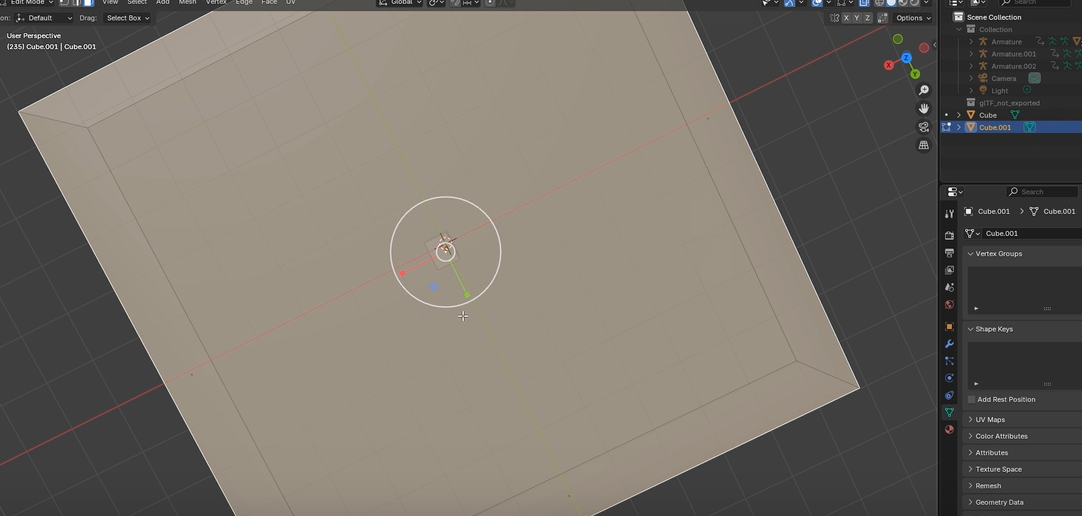Click the blue Z axis gizmo ball
Viewport: 1082px width, 516px height.
point(906,57)
